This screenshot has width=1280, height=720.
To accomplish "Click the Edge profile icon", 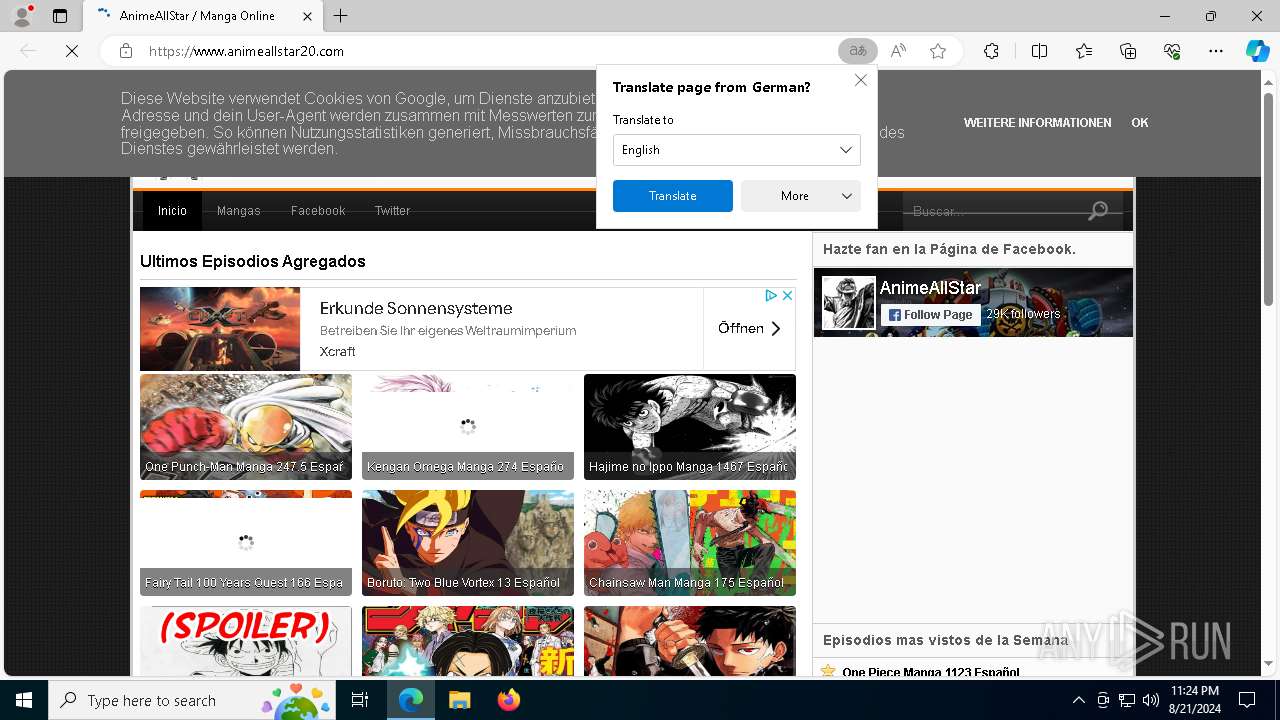I will tap(22, 16).
